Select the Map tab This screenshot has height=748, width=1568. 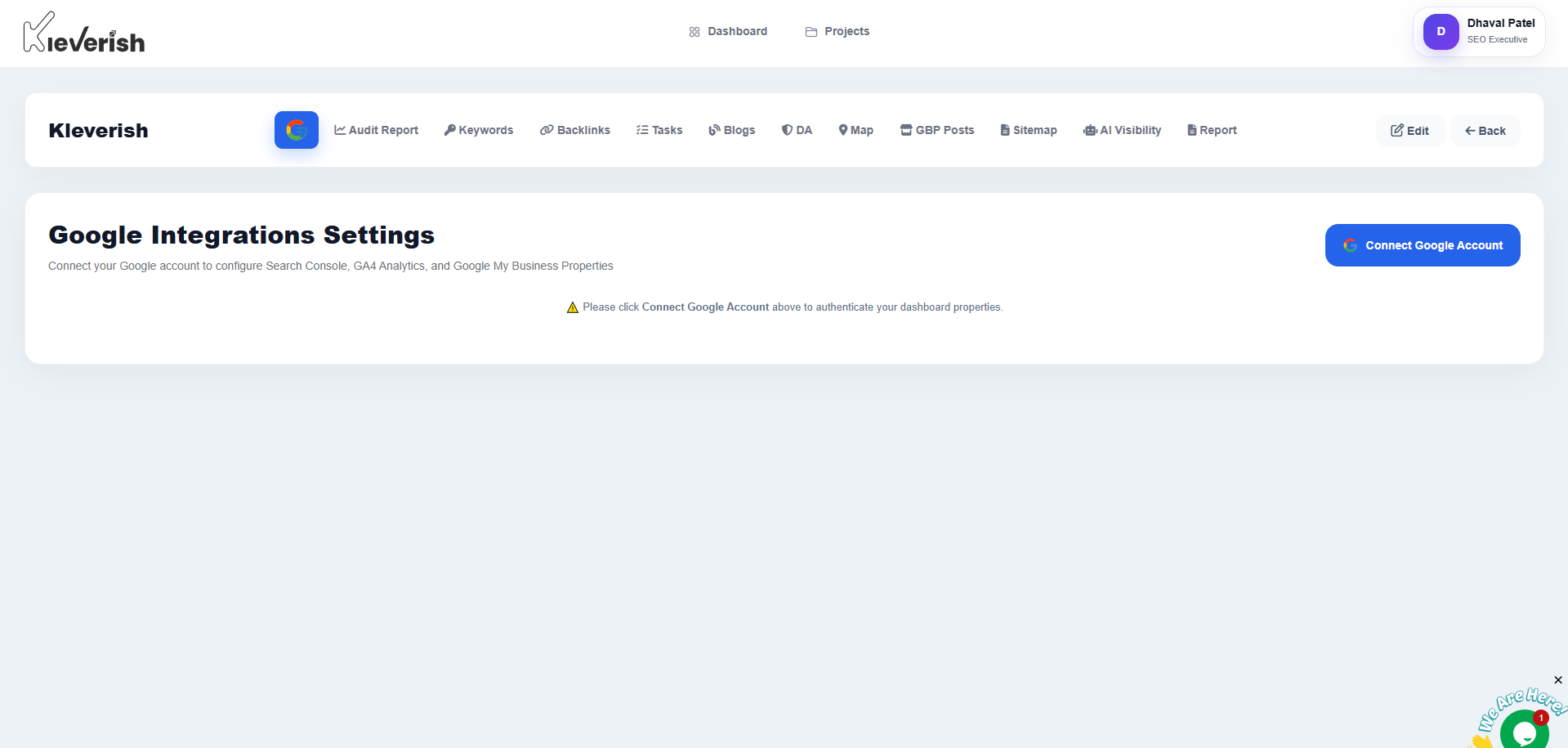click(x=856, y=130)
